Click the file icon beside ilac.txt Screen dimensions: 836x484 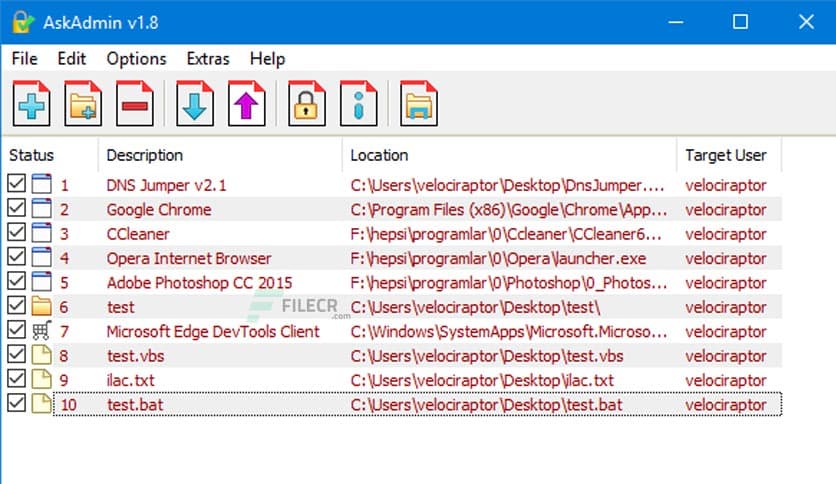tap(42, 380)
